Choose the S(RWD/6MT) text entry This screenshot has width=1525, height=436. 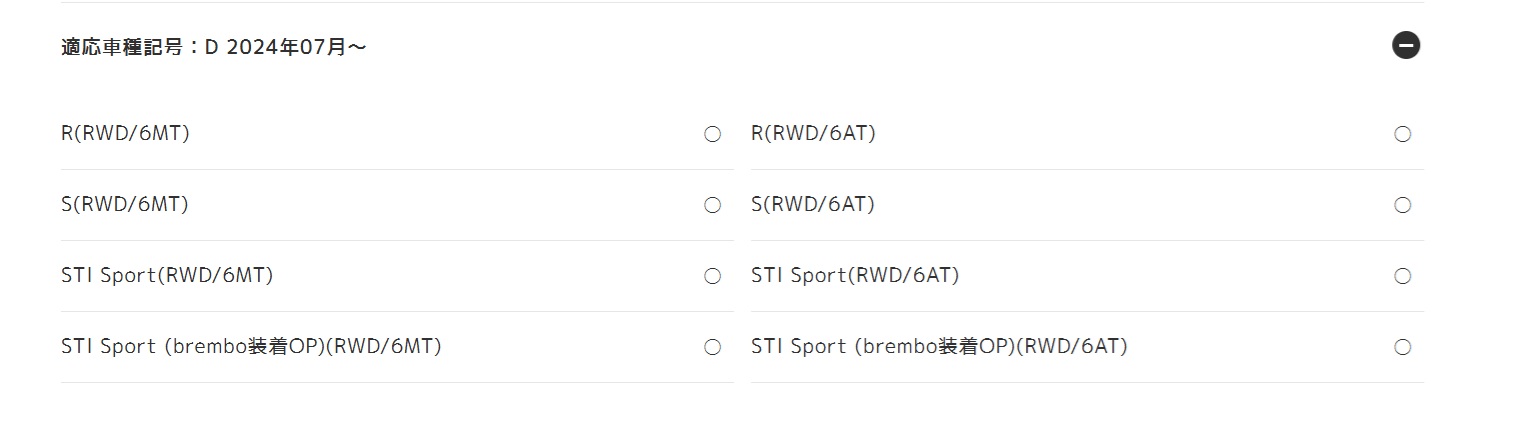coord(125,204)
